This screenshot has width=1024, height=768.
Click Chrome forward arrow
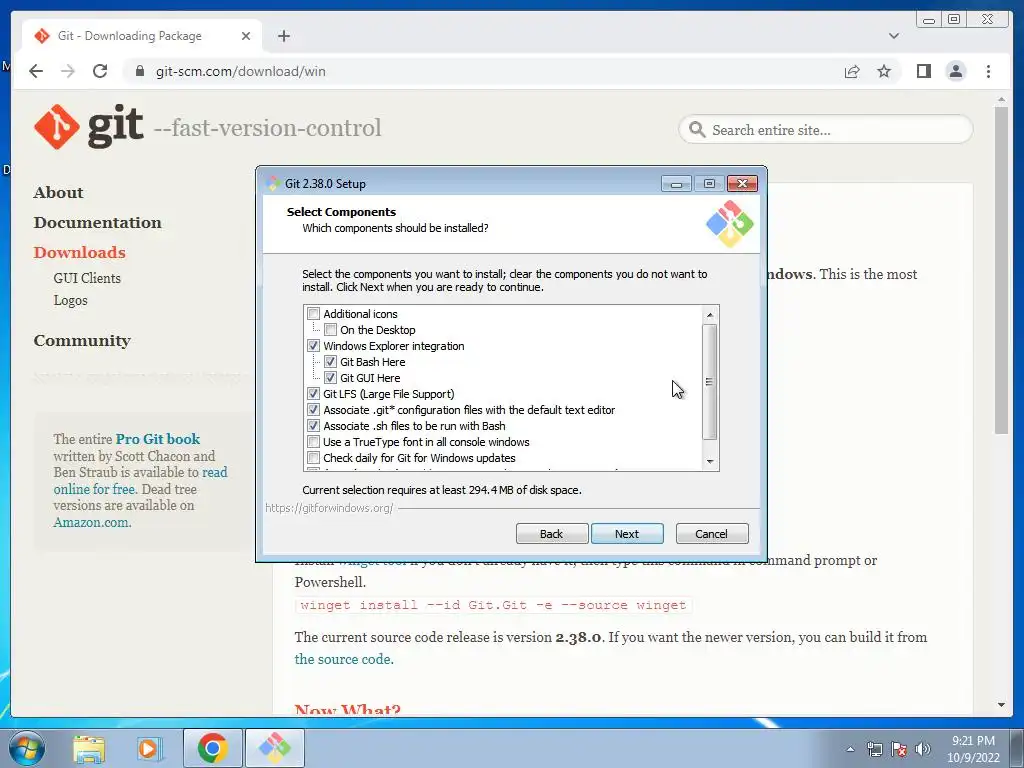68,71
